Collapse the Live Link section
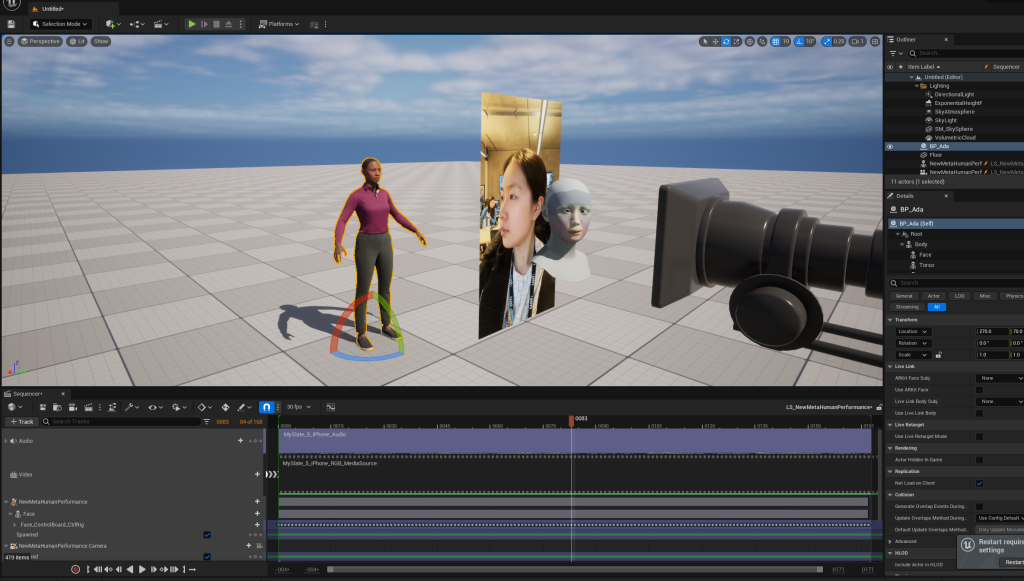 tap(890, 367)
